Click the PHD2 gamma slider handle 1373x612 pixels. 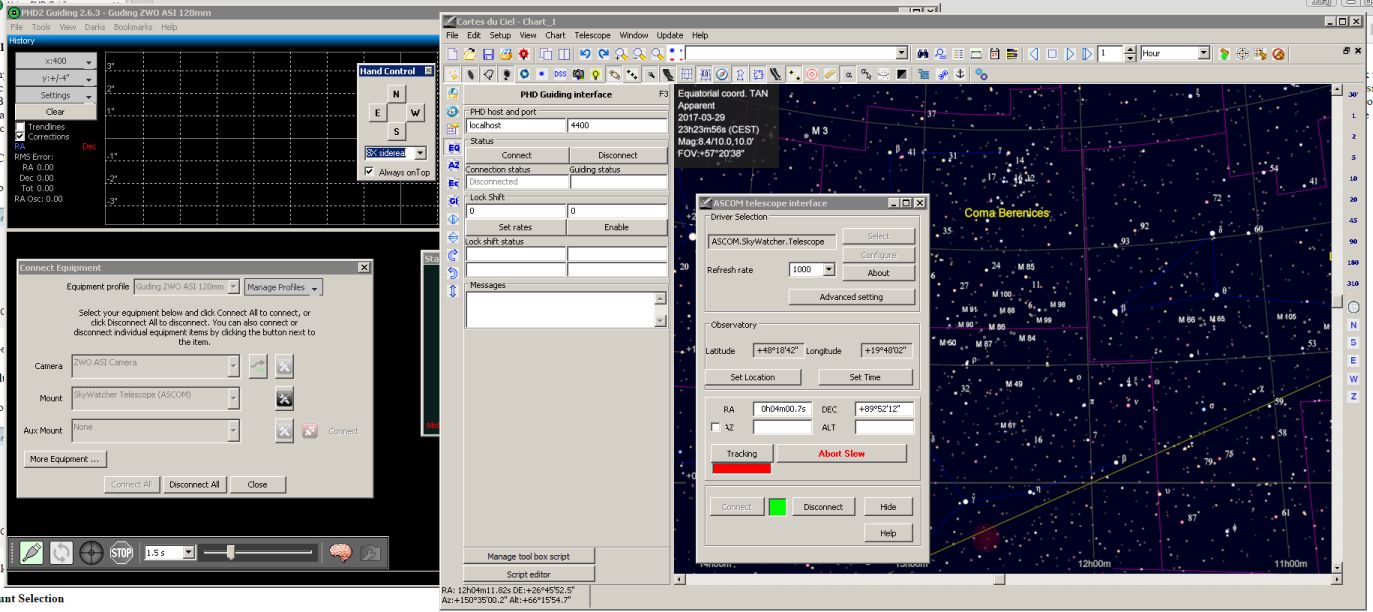click(231, 552)
